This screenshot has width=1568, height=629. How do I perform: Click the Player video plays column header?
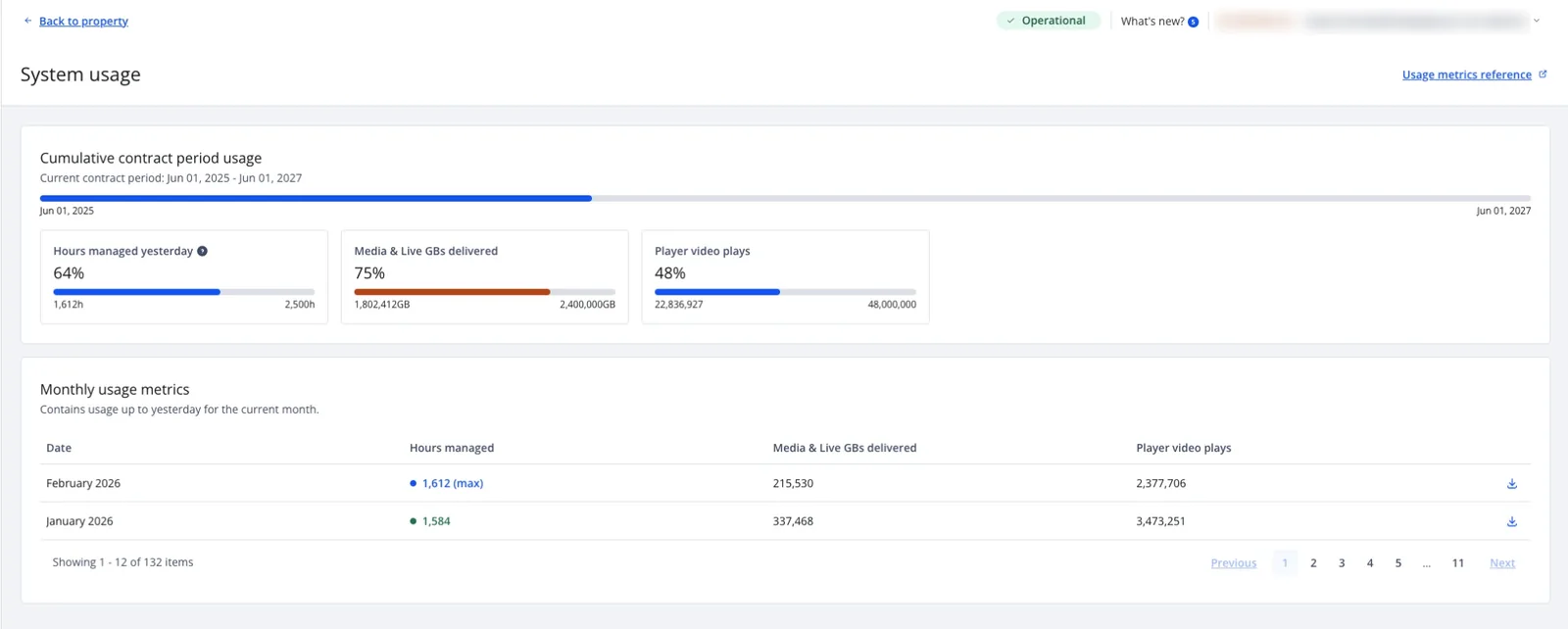coord(1184,448)
